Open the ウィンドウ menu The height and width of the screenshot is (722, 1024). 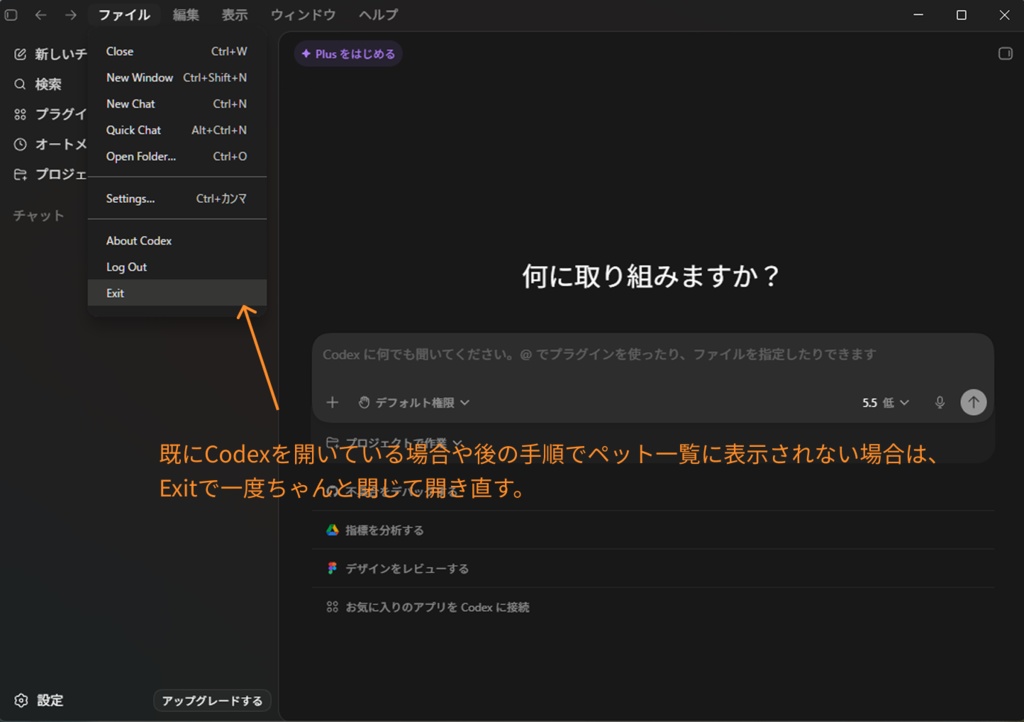(303, 14)
